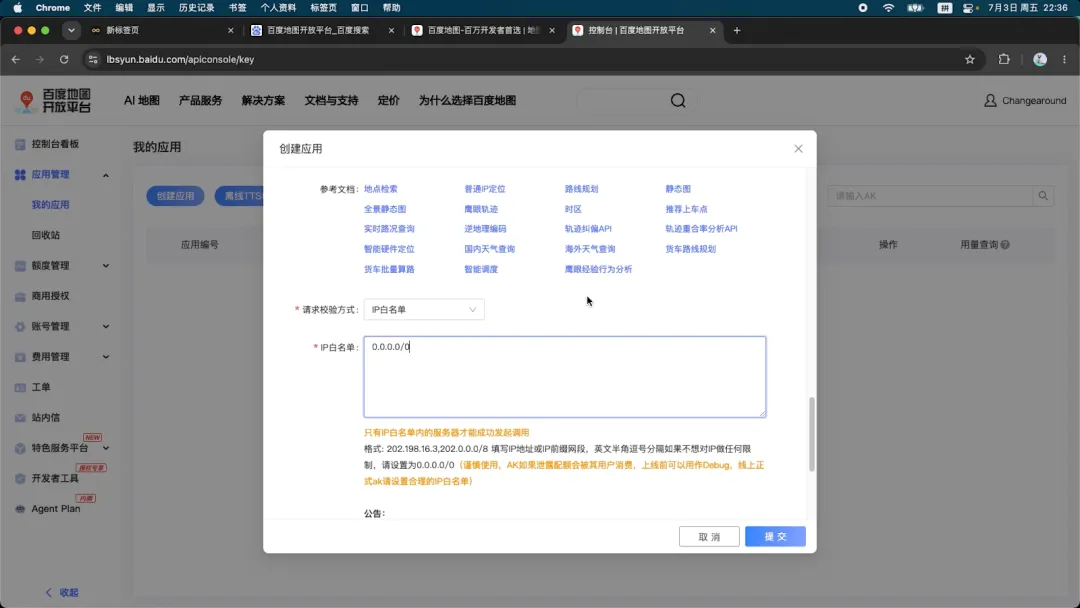Switch to 百度地图开放平台_百度搜索 tab
The width and height of the screenshot is (1080, 608).
pyautogui.click(x=322, y=30)
